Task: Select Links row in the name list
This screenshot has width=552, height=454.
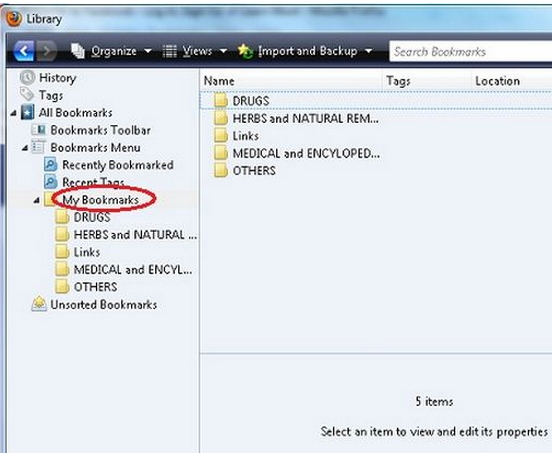Action: click(376, 136)
